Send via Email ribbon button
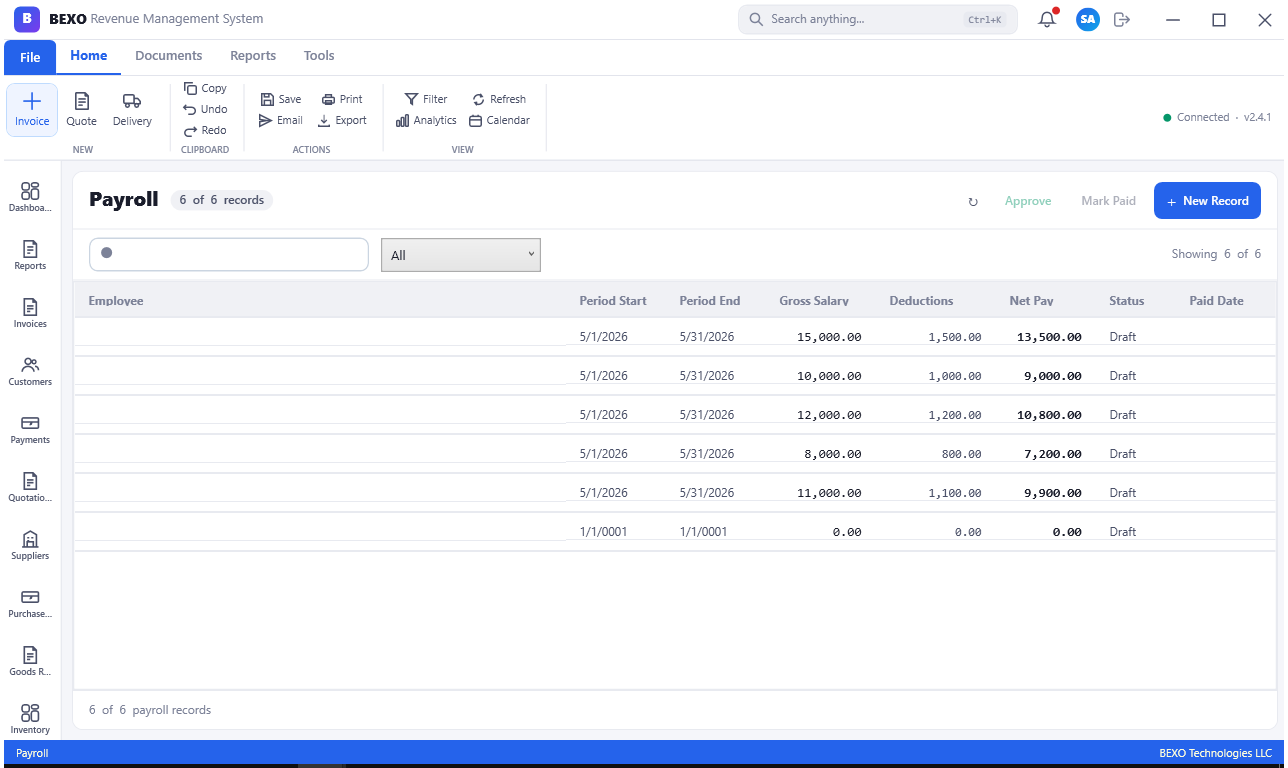This screenshot has width=1288, height=768. click(281, 120)
